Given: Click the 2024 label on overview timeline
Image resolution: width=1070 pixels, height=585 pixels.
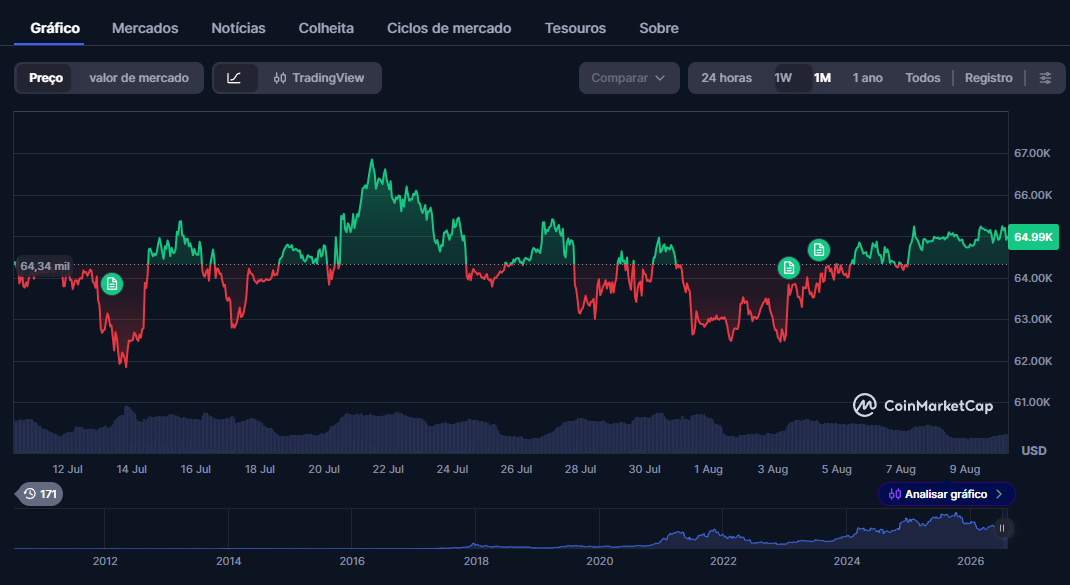Looking at the screenshot, I should pos(847,561).
